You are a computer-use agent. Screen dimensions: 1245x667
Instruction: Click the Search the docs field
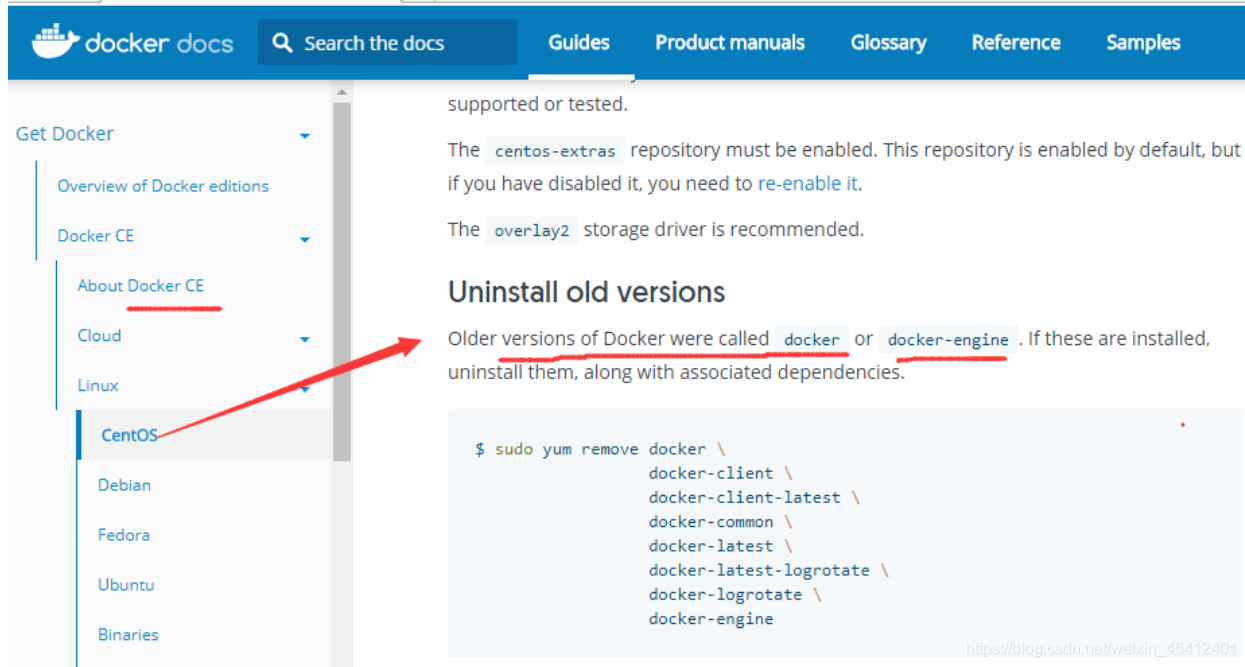coord(388,43)
